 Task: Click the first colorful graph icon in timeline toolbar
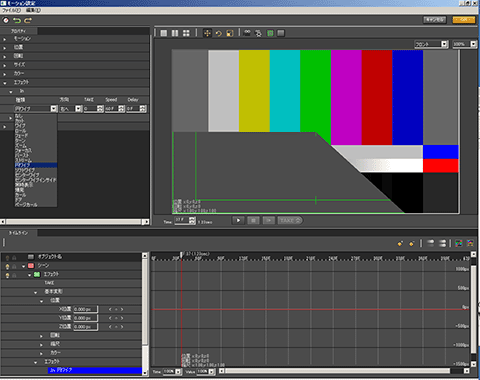coord(459,243)
